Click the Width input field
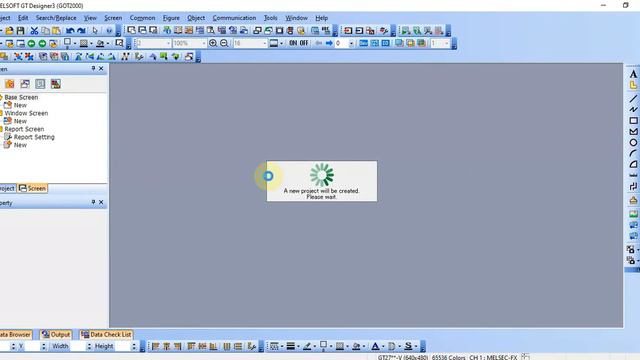The image size is (640, 360). click(78, 347)
